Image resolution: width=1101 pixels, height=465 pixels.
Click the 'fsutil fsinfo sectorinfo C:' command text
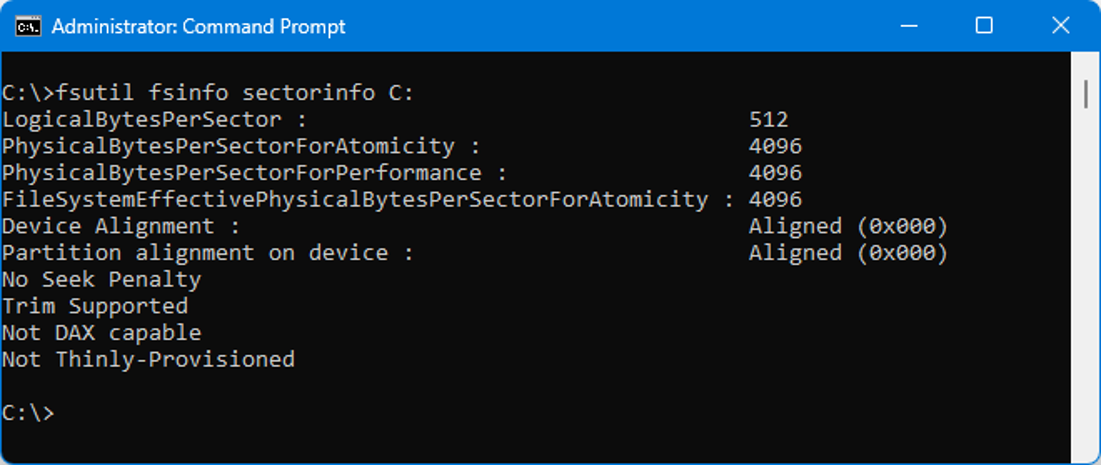click(235, 93)
